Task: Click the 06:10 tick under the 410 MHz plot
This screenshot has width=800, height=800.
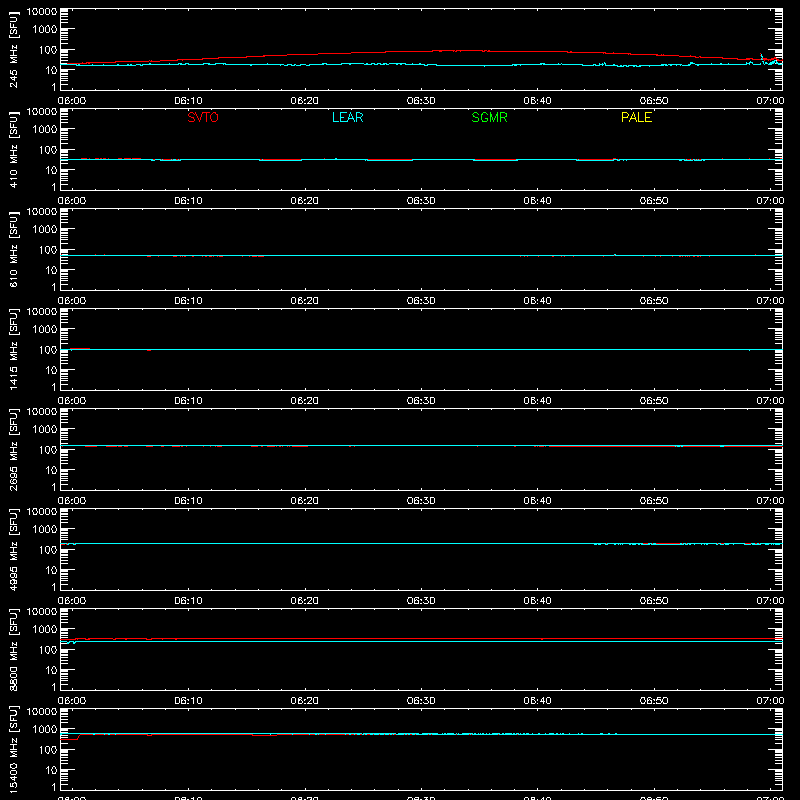Action: click(x=188, y=201)
